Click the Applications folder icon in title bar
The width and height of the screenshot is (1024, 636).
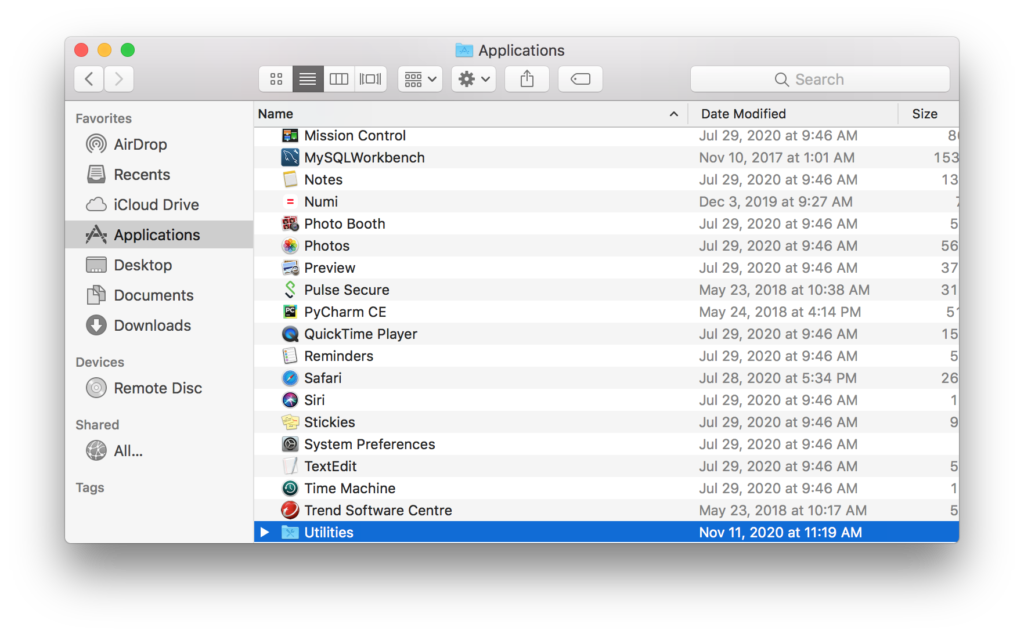click(x=464, y=50)
